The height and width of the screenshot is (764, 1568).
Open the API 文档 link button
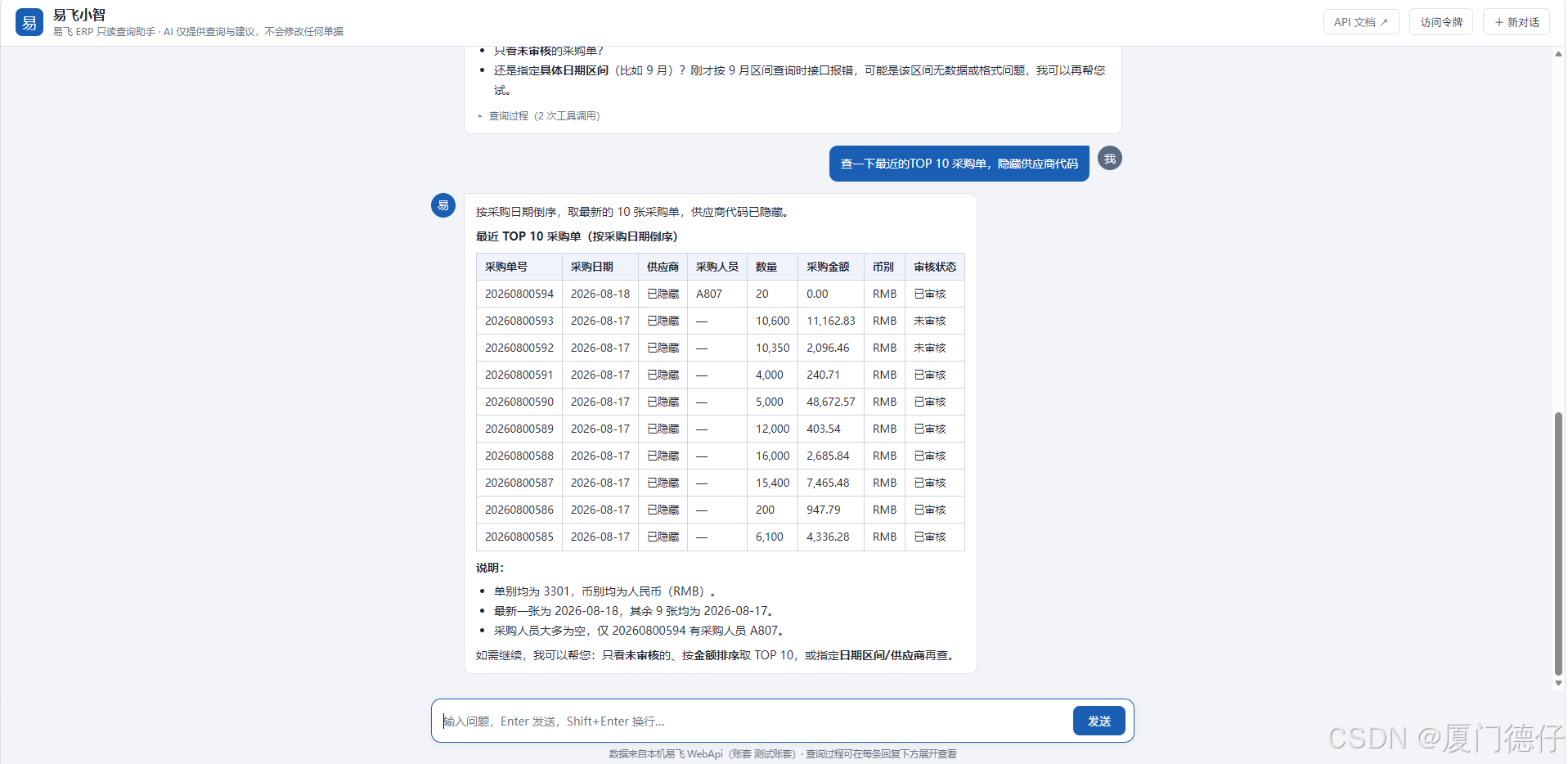(1361, 22)
